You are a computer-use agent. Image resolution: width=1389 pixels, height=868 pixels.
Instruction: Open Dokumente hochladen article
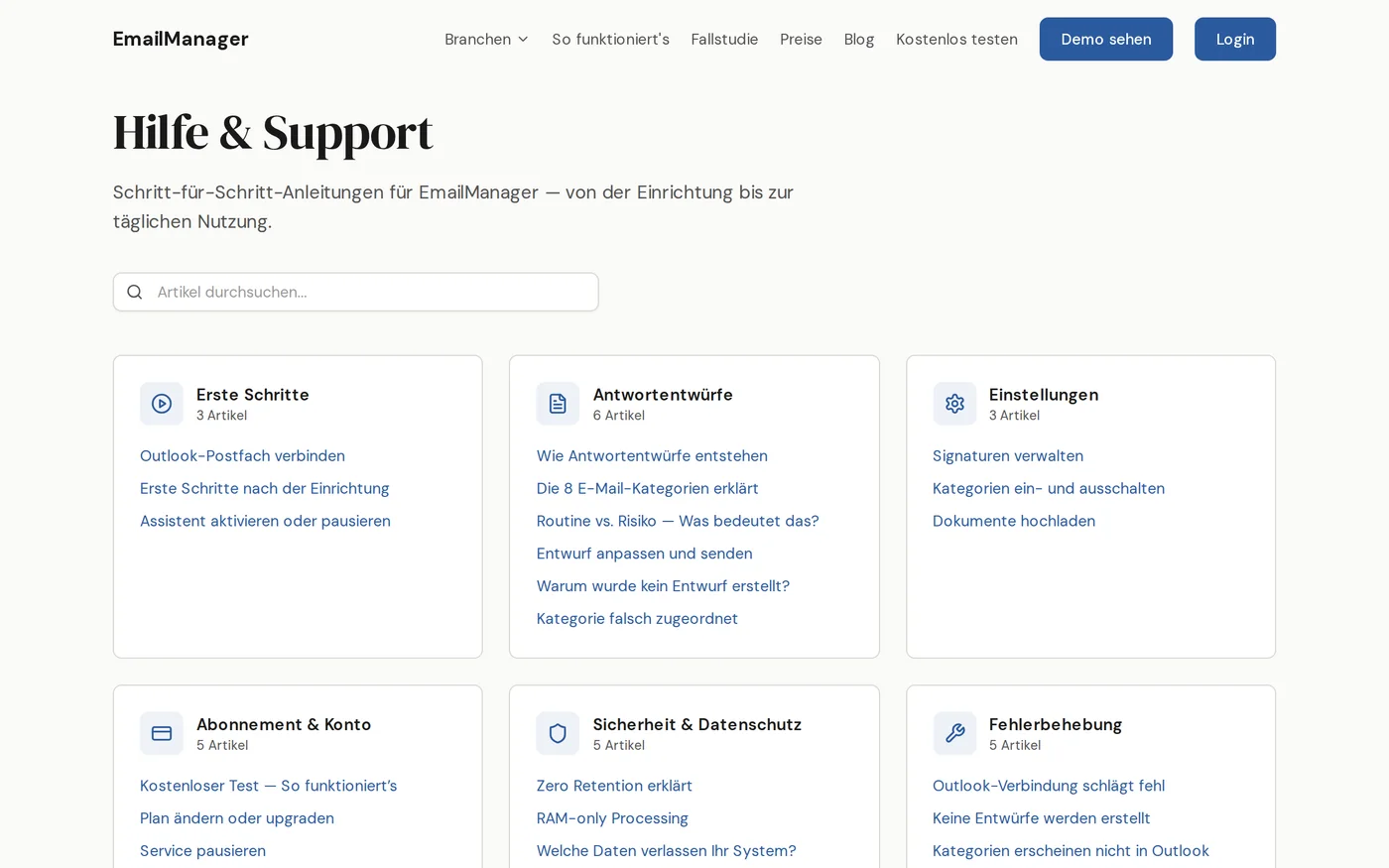tap(1014, 521)
